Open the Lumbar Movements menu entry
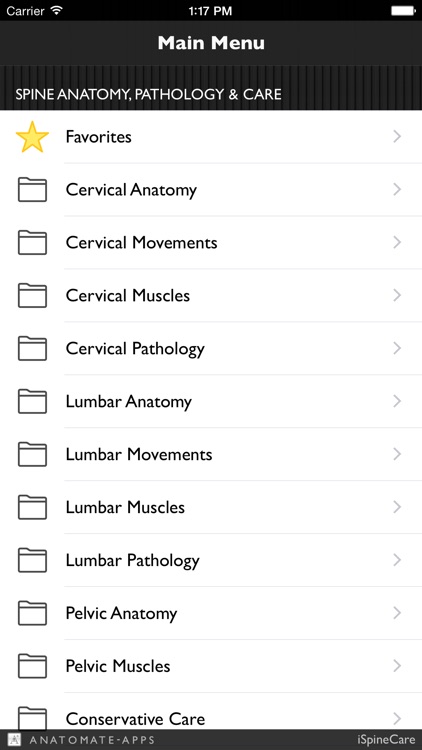This screenshot has height=750, width=422. coord(211,454)
